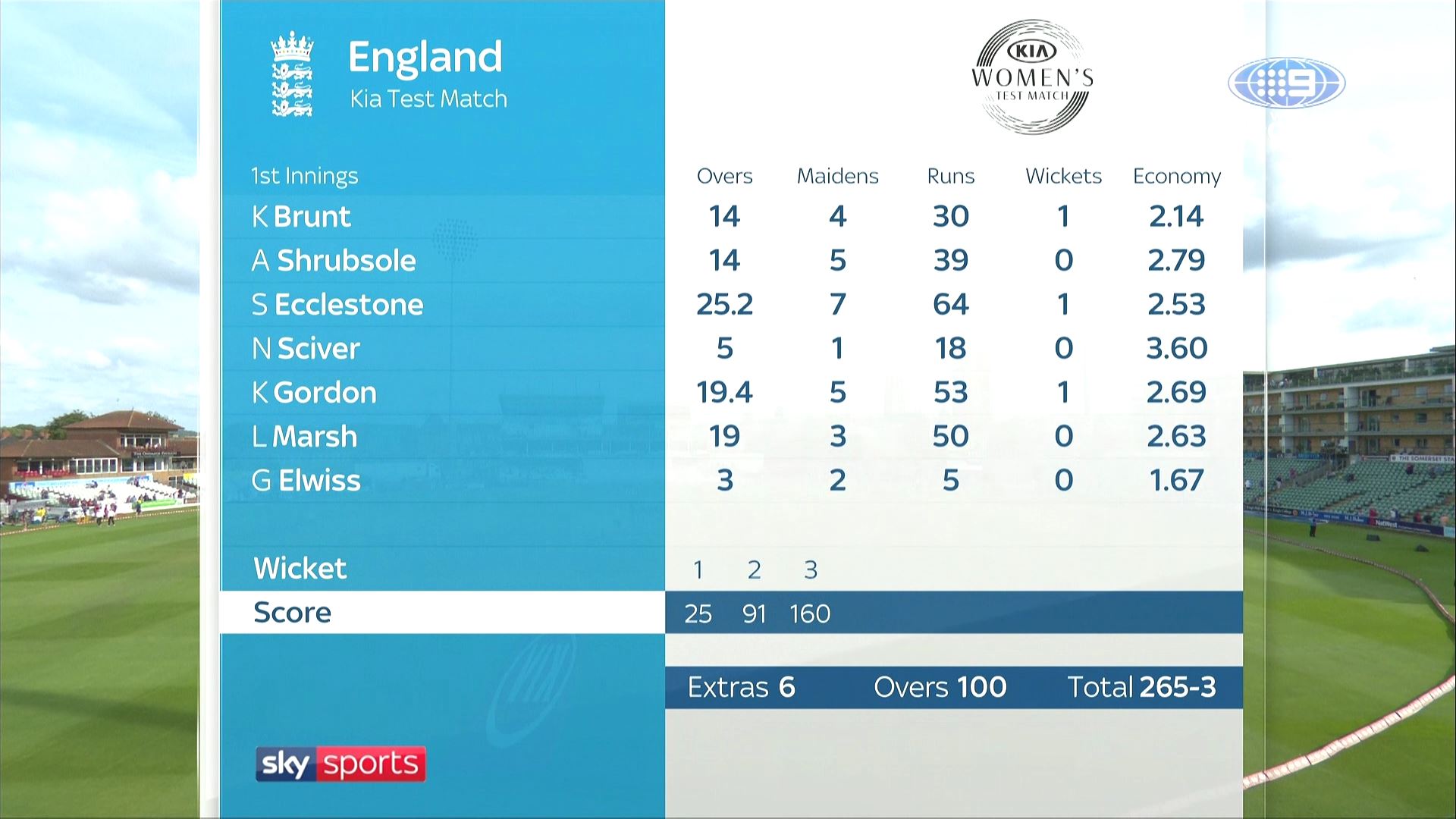This screenshot has width=1456, height=819.
Task: Click the Overs column header
Action: [x=724, y=176]
